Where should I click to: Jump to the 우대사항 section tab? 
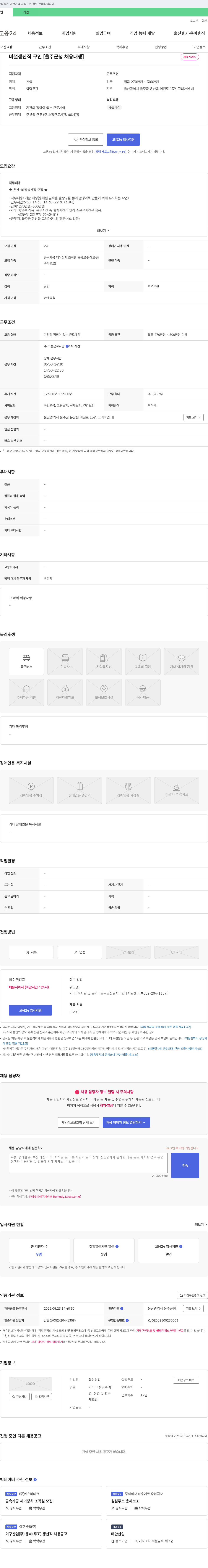point(84,47)
